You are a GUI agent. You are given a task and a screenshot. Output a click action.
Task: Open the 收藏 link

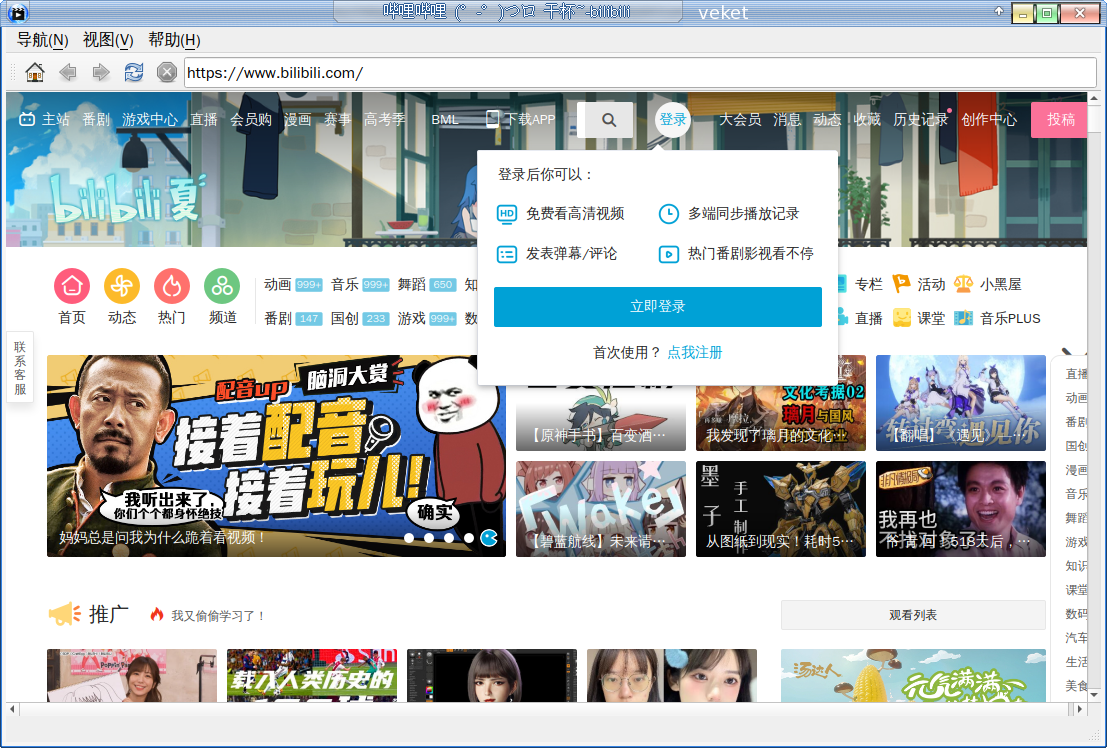pyautogui.click(x=867, y=119)
